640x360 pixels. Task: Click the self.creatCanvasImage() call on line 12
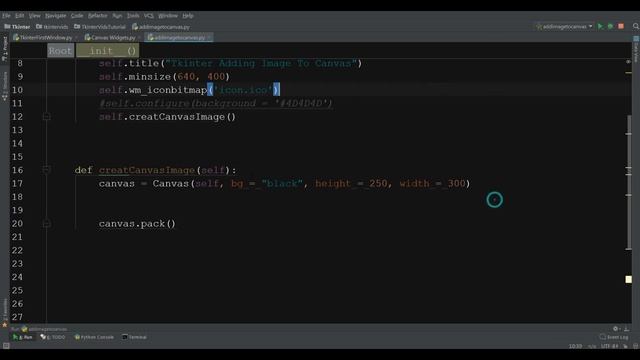tap(167, 117)
